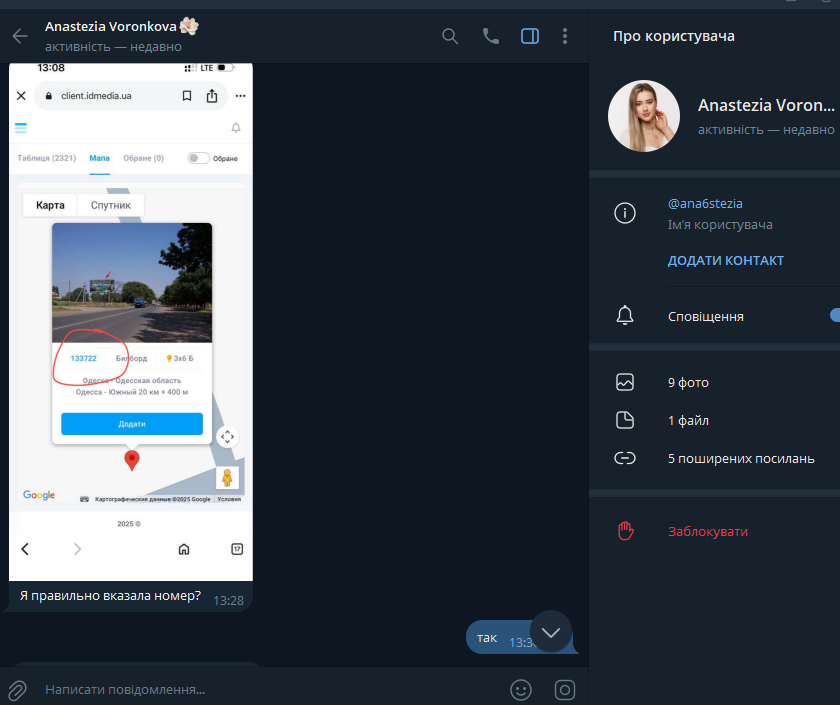Toggle the user info side panel
840x705 pixels.
tap(530, 36)
